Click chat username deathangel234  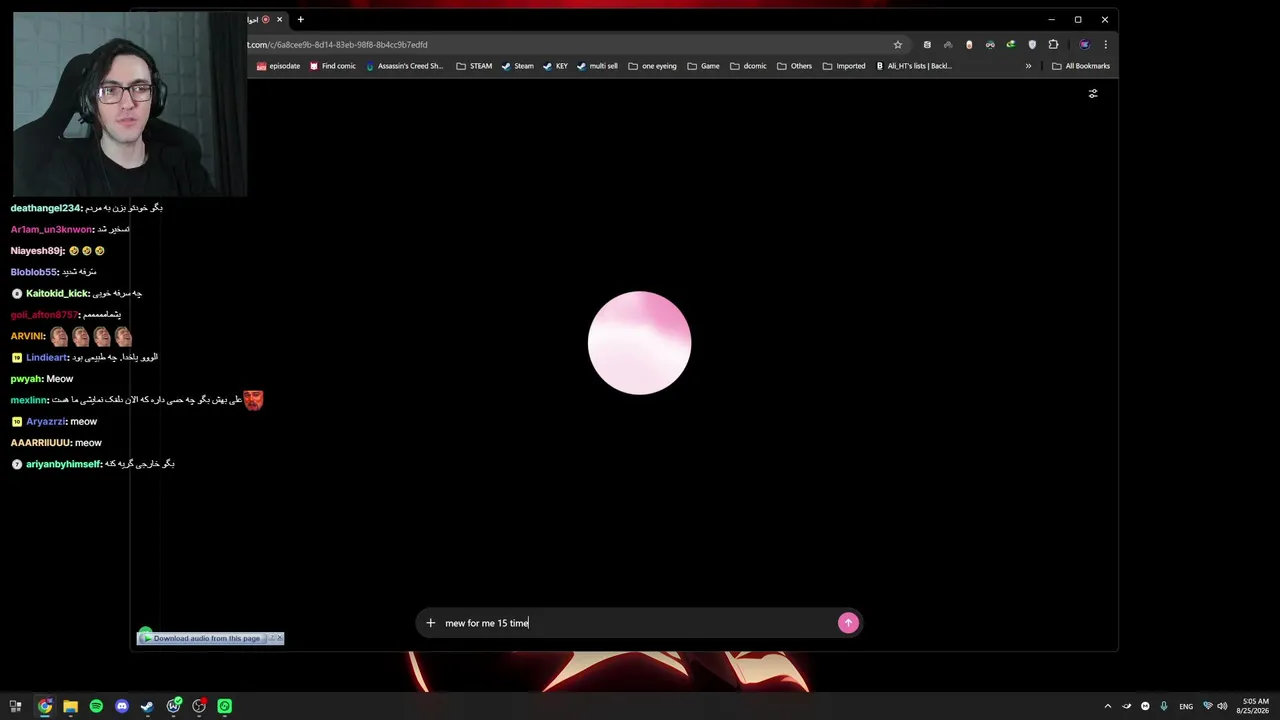(x=45, y=208)
